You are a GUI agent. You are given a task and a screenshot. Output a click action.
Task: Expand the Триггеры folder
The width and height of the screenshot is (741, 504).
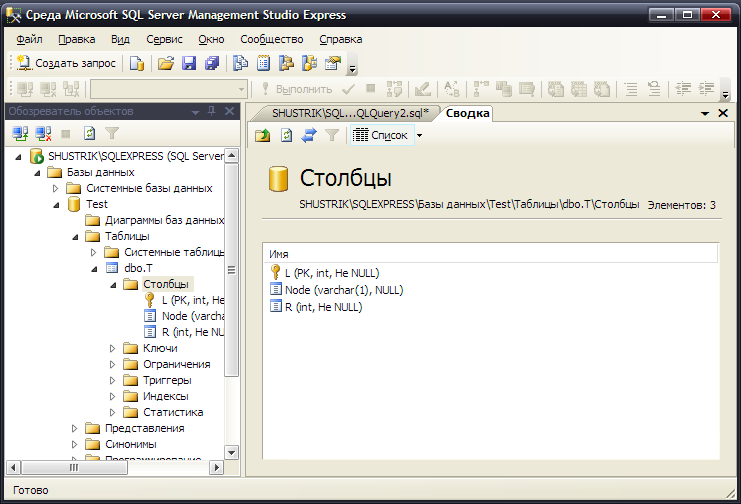[112, 381]
